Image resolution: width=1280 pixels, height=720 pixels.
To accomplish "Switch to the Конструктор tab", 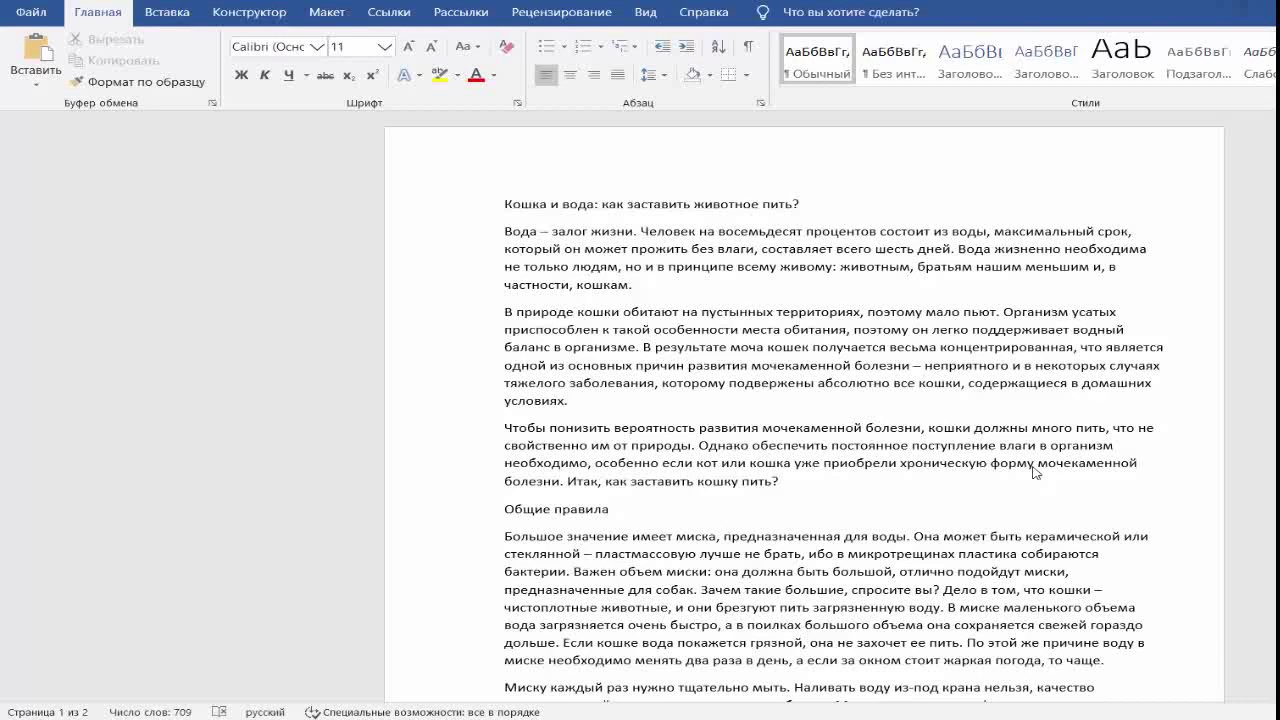I will 249,12.
